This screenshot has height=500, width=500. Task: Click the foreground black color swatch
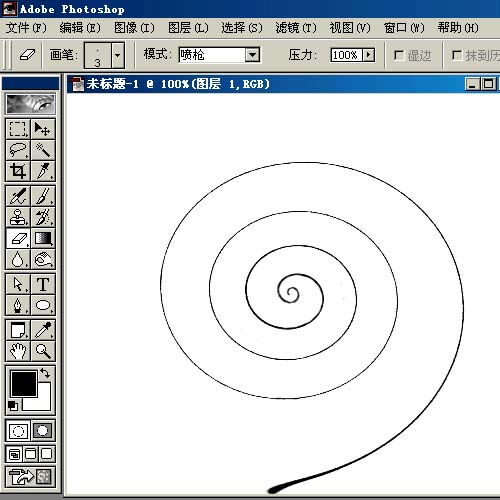coord(24,384)
